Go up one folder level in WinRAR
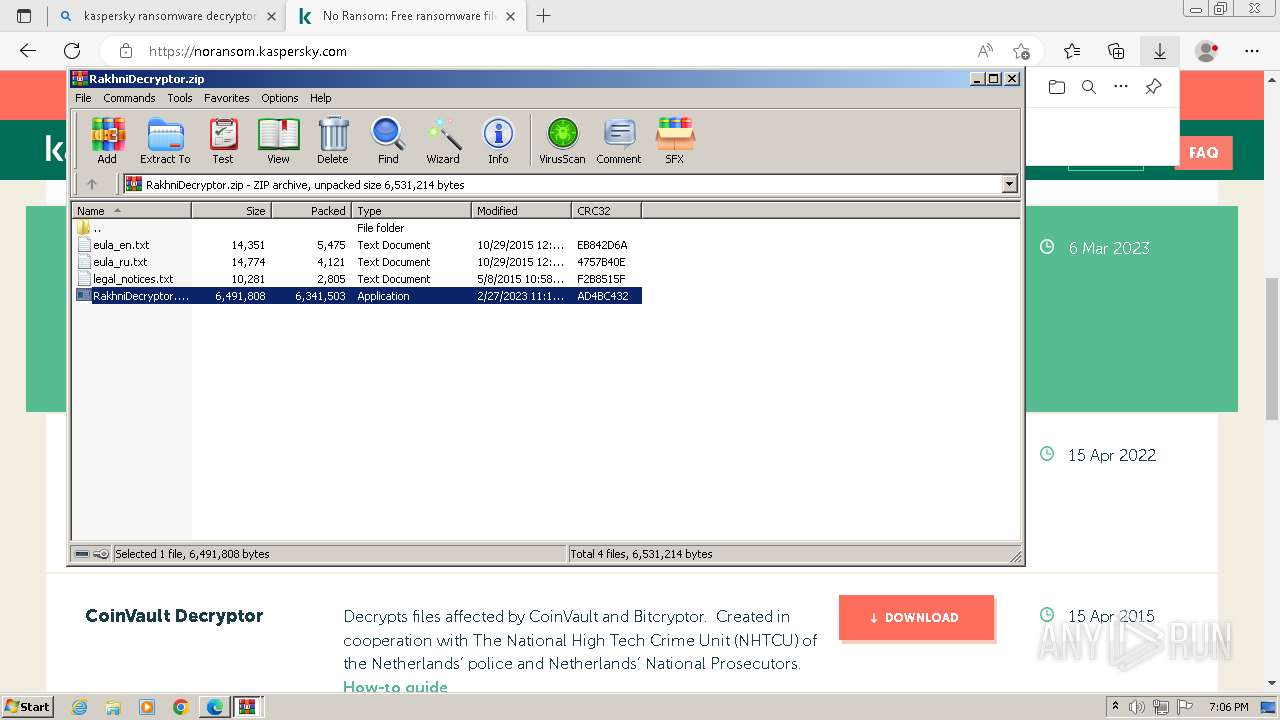This screenshot has width=1280, height=720. coord(92,184)
